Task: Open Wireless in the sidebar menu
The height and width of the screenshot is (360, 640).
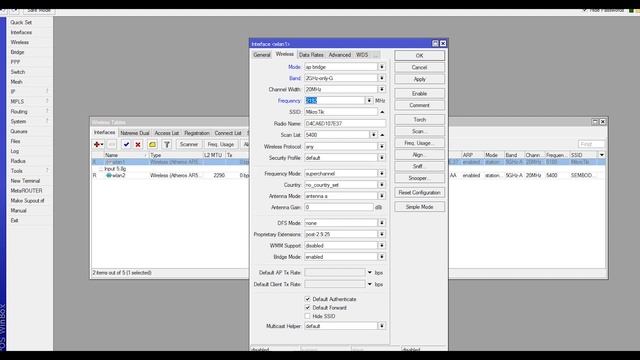Action: (x=20, y=42)
